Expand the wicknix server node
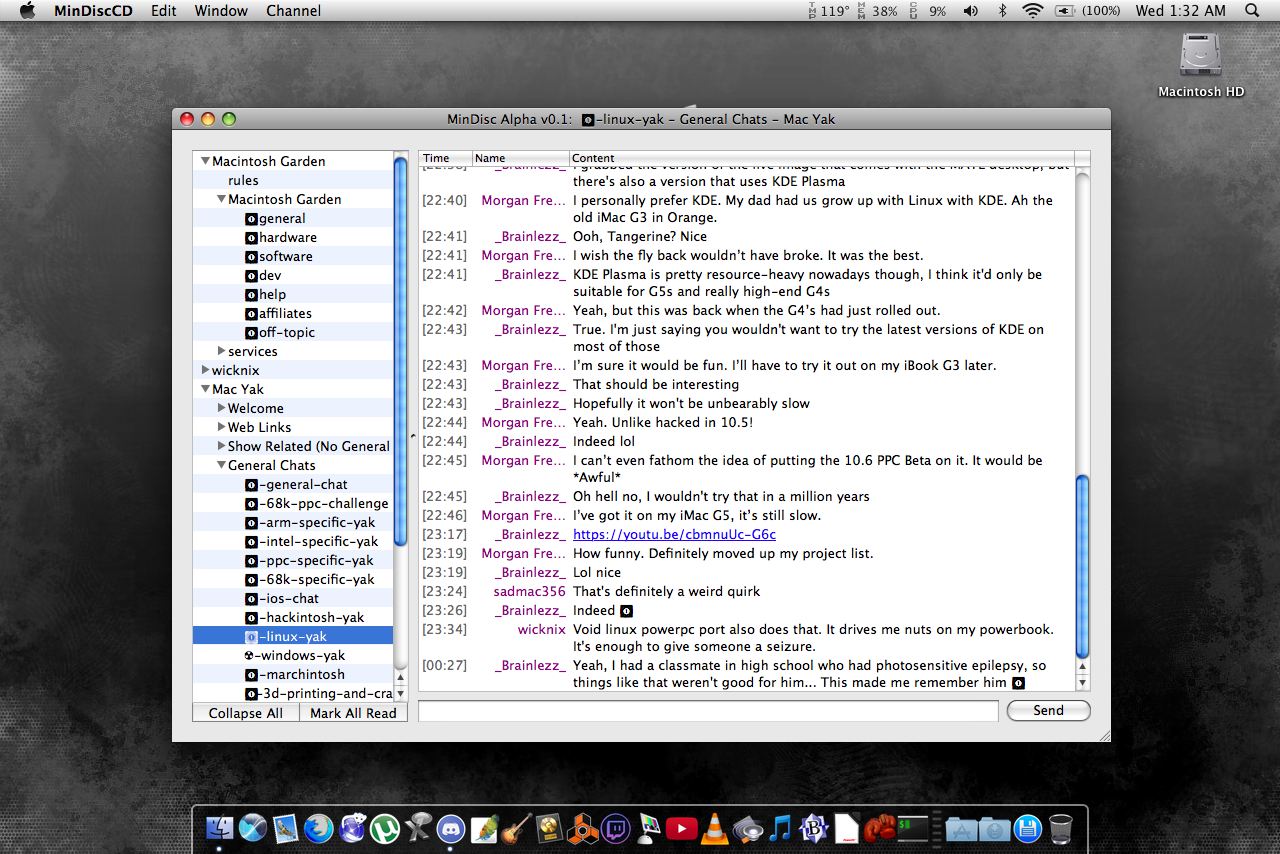 coord(205,370)
